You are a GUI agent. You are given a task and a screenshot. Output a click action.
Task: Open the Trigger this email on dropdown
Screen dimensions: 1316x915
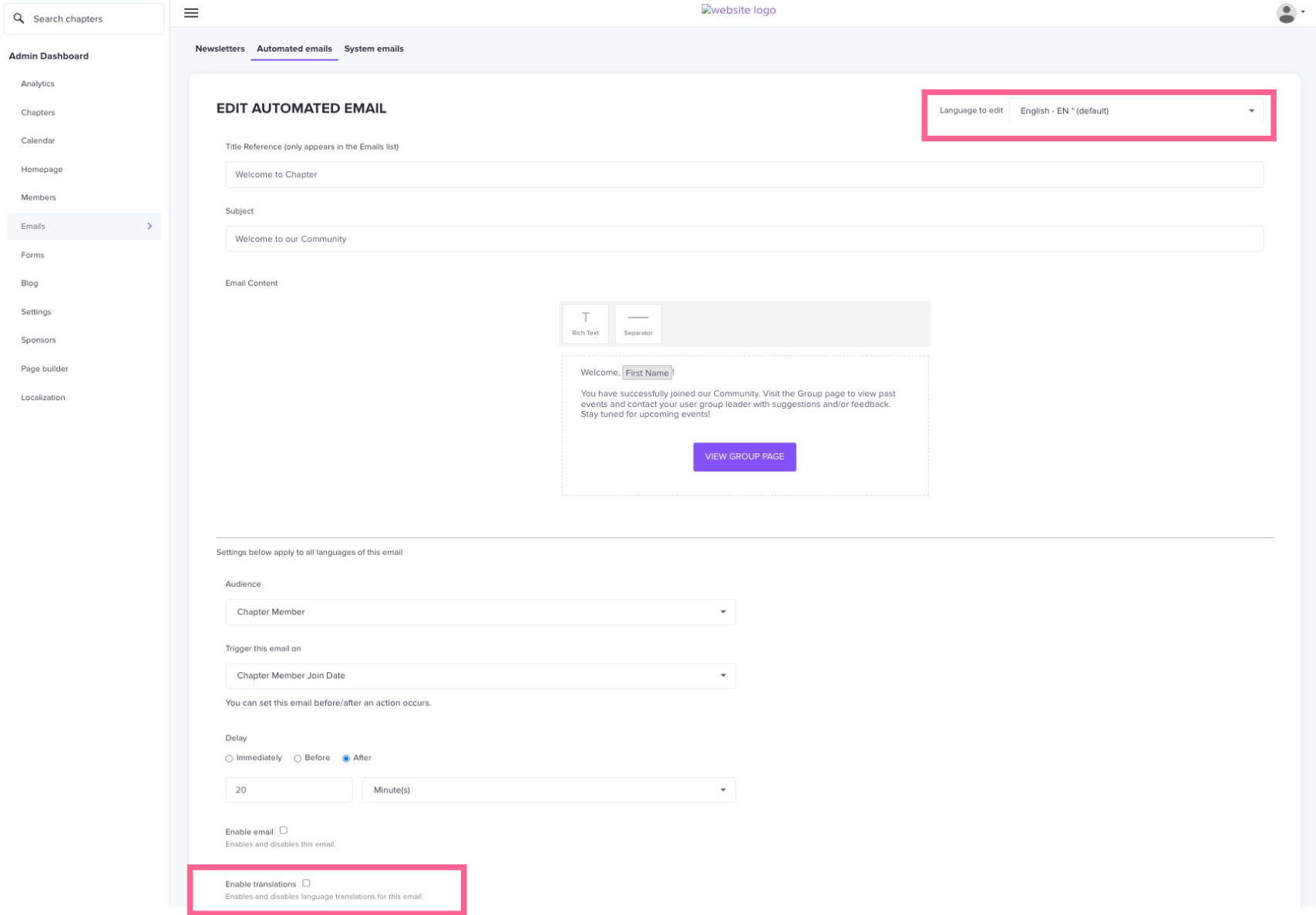(480, 676)
